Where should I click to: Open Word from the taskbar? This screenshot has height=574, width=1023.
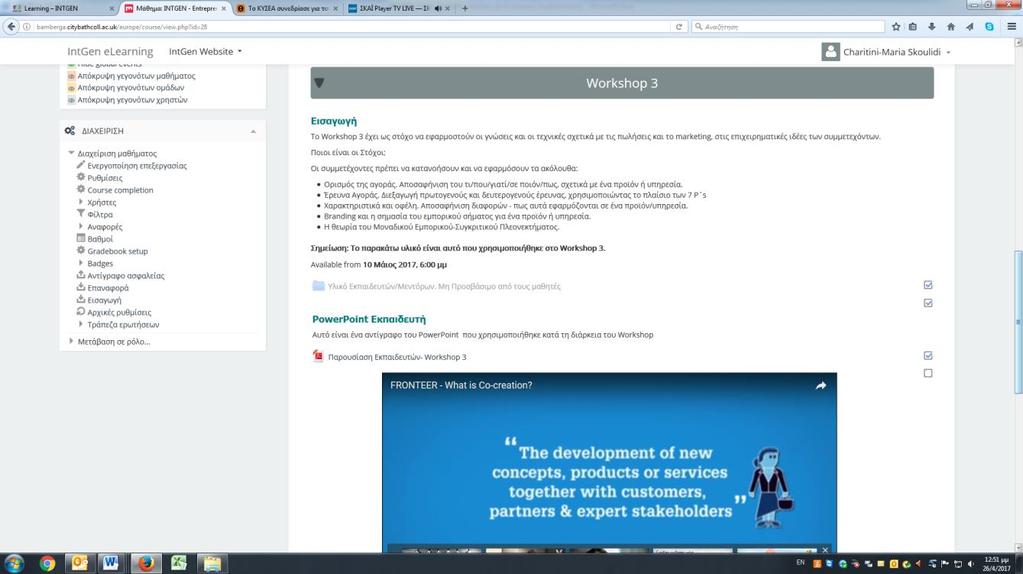112,563
